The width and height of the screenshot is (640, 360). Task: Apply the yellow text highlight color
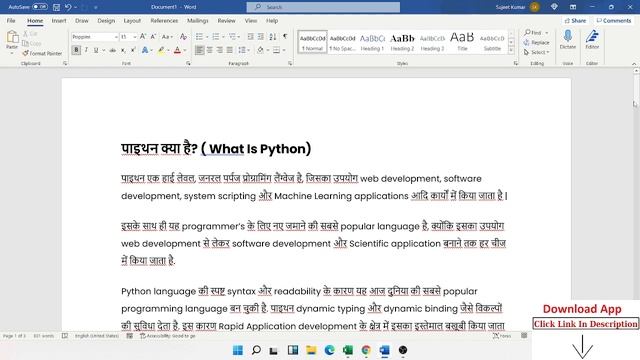click(x=161, y=50)
